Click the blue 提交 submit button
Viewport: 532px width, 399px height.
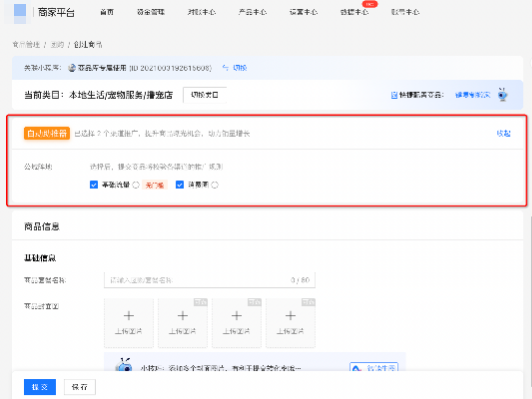click(40, 387)
